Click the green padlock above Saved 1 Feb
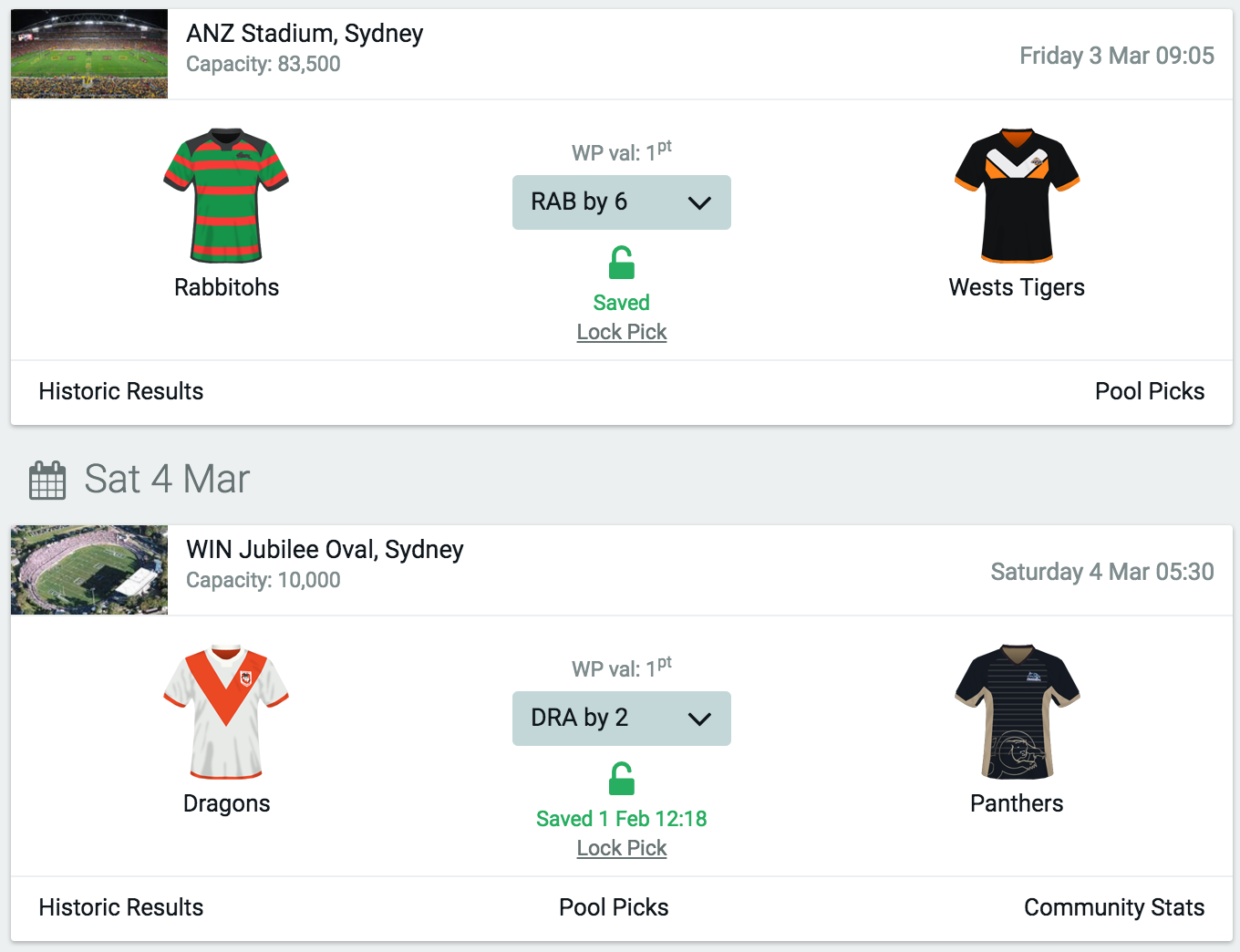Screen dimensions: 1240x952 (x=621, y=779)
